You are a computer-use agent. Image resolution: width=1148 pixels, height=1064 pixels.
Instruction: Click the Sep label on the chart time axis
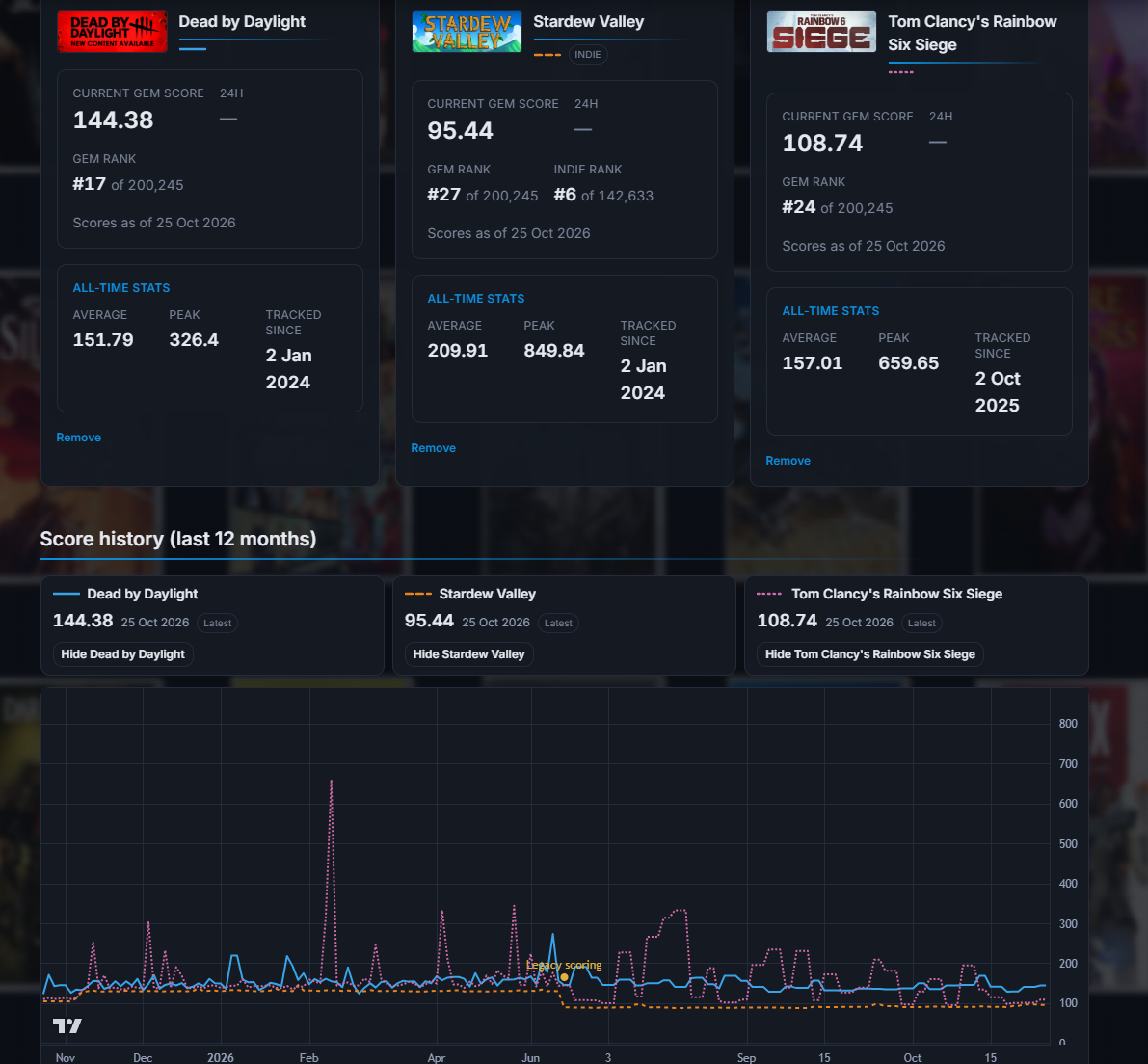[746, 1057]
